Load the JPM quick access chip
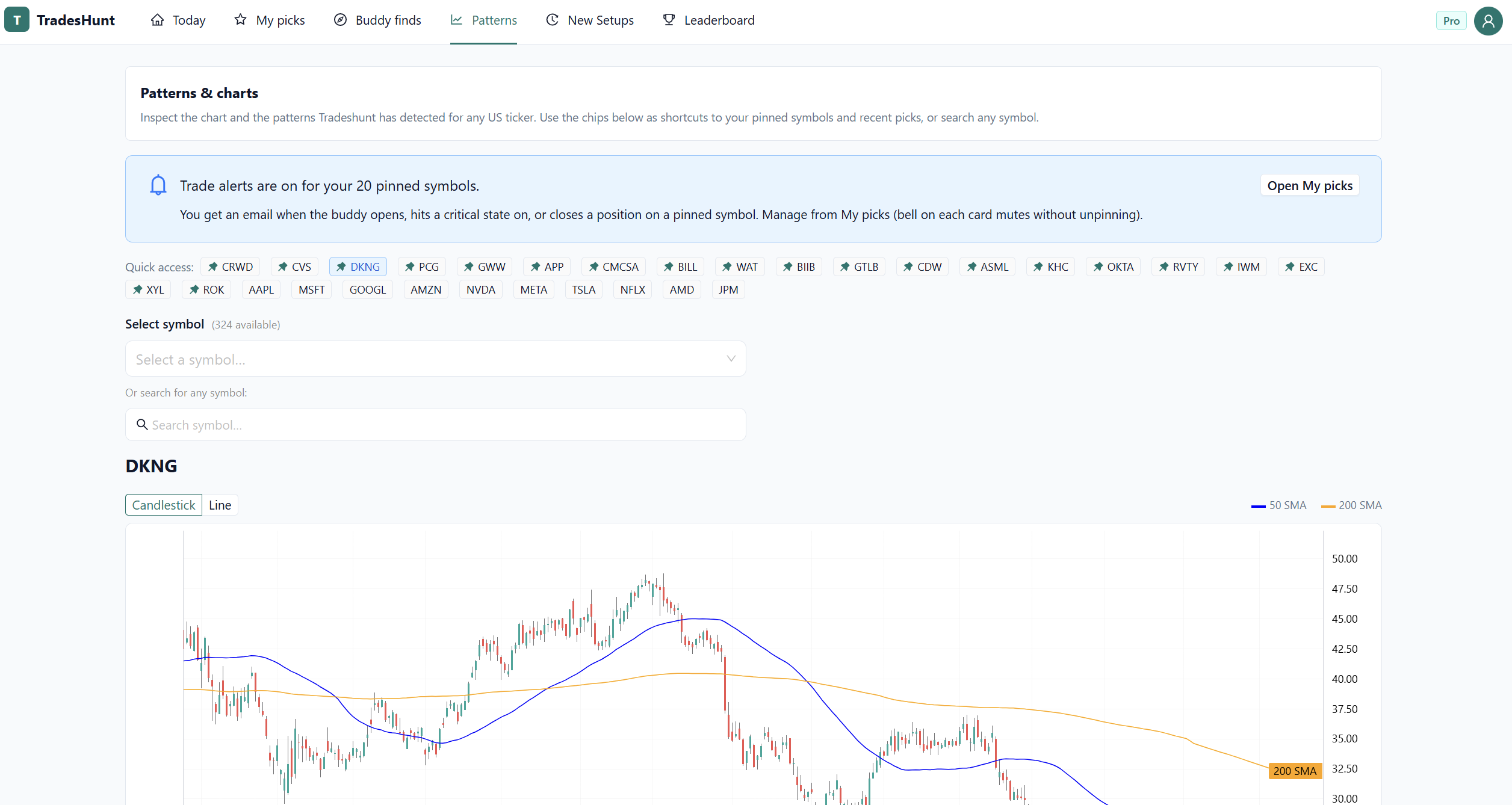 coord(728,289)
